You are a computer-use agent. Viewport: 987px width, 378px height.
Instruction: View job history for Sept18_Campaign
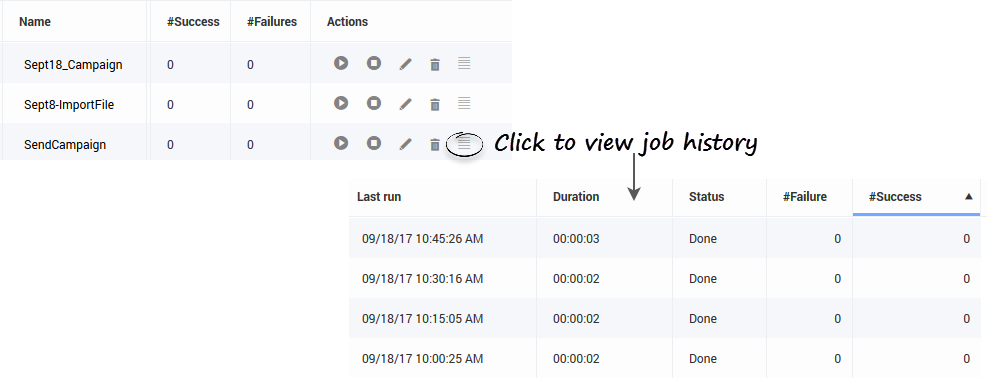(x=464, y=63)
